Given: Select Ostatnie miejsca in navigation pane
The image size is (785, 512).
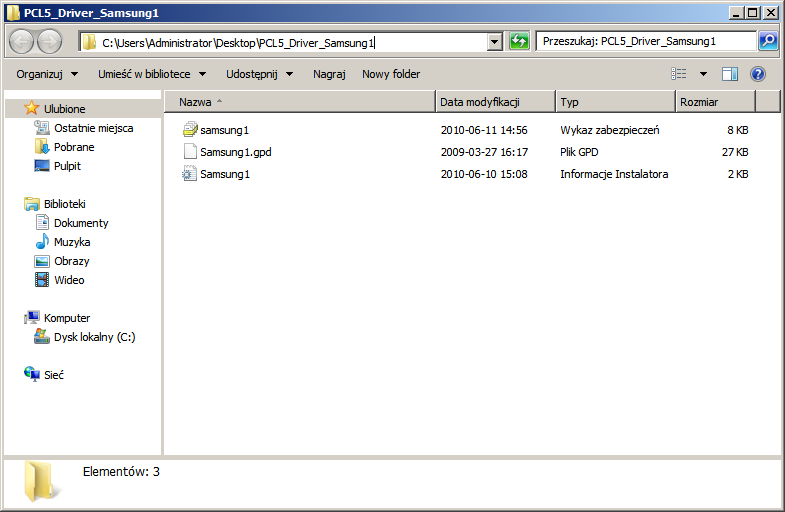Looking at the screenshot, I should 94,128.
